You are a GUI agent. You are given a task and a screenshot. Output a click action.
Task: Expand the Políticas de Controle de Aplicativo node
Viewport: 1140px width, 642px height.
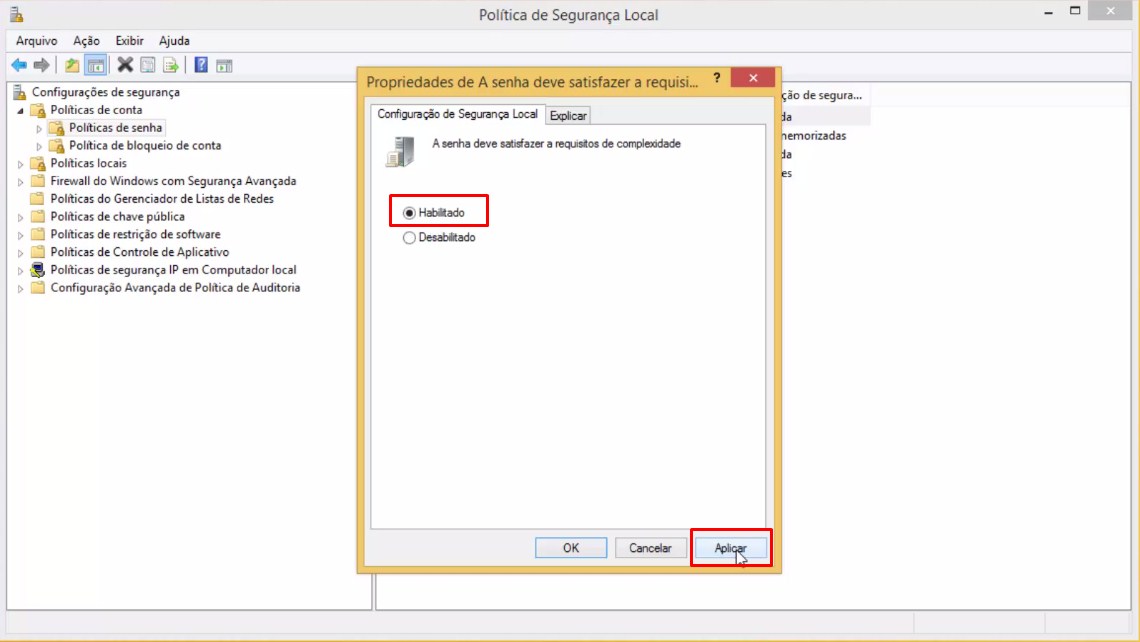[20, 253]
